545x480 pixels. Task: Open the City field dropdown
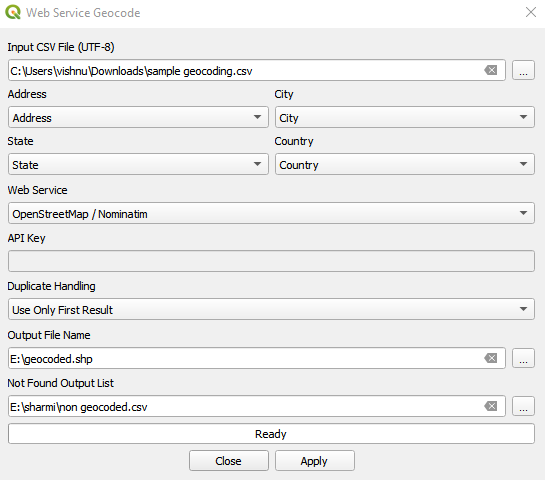(x=405, y=117)
